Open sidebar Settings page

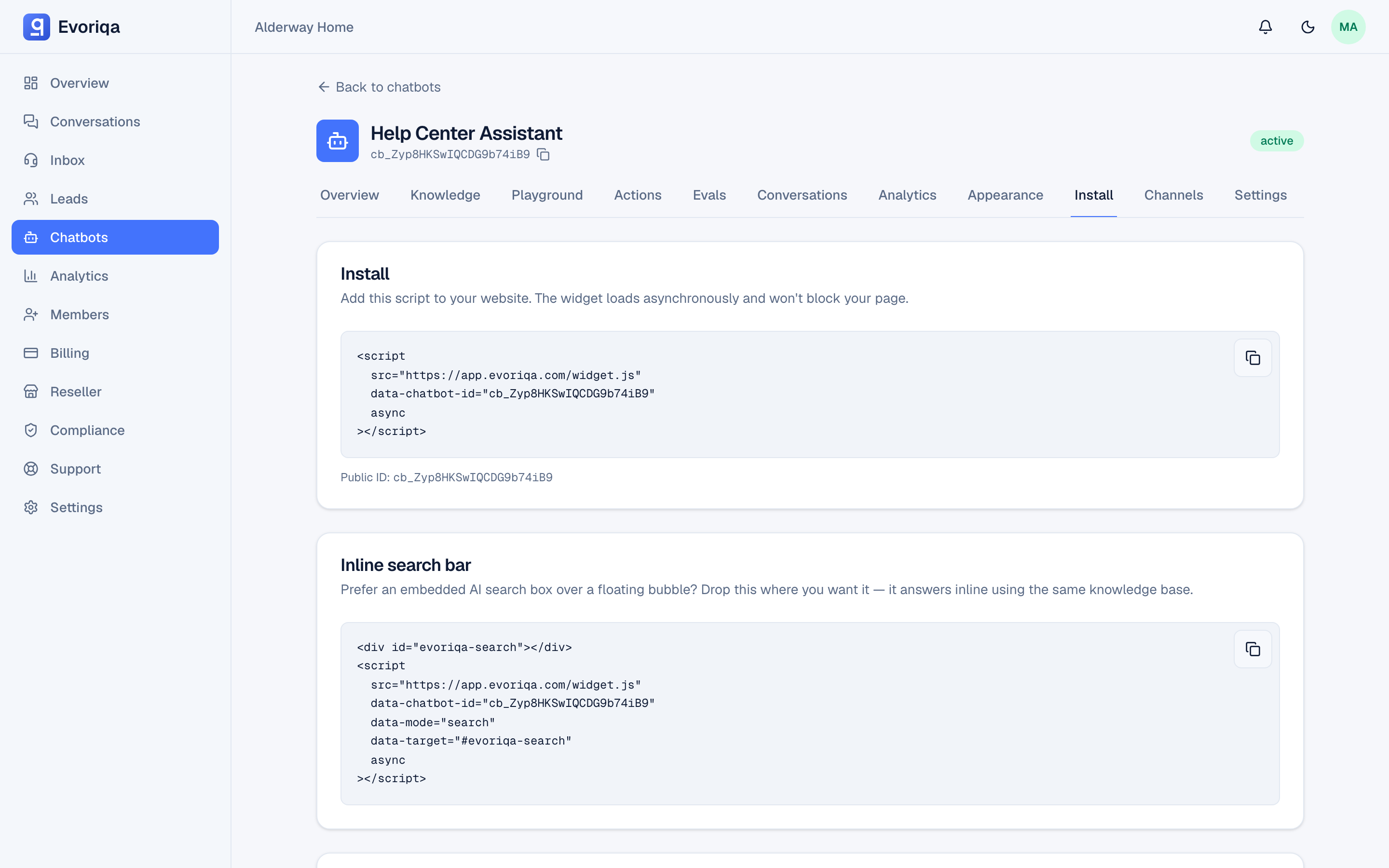point(115,507)
